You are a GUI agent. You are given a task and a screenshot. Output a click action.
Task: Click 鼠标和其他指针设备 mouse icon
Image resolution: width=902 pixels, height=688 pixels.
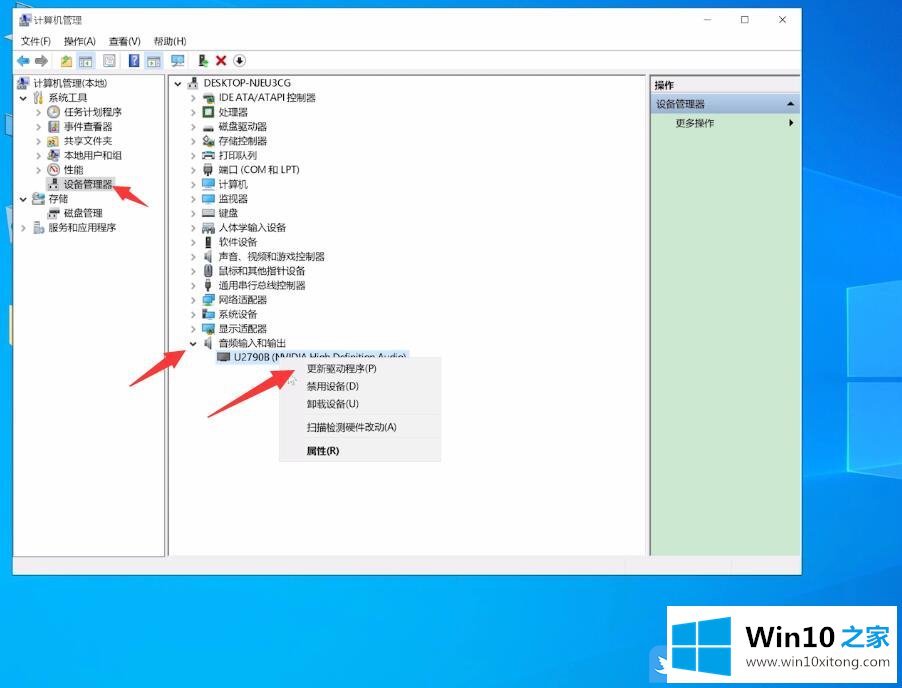(208, 270)
